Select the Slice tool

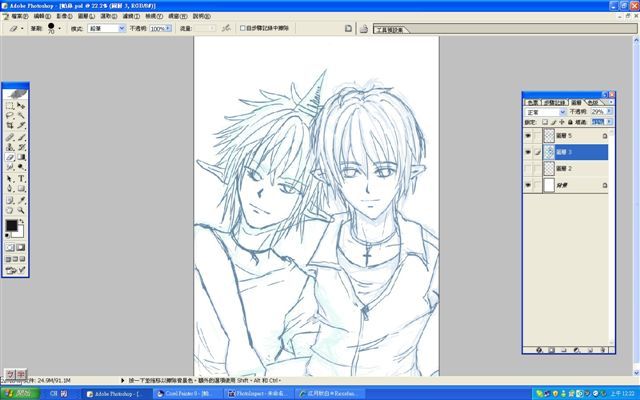[x=21, y=125]
